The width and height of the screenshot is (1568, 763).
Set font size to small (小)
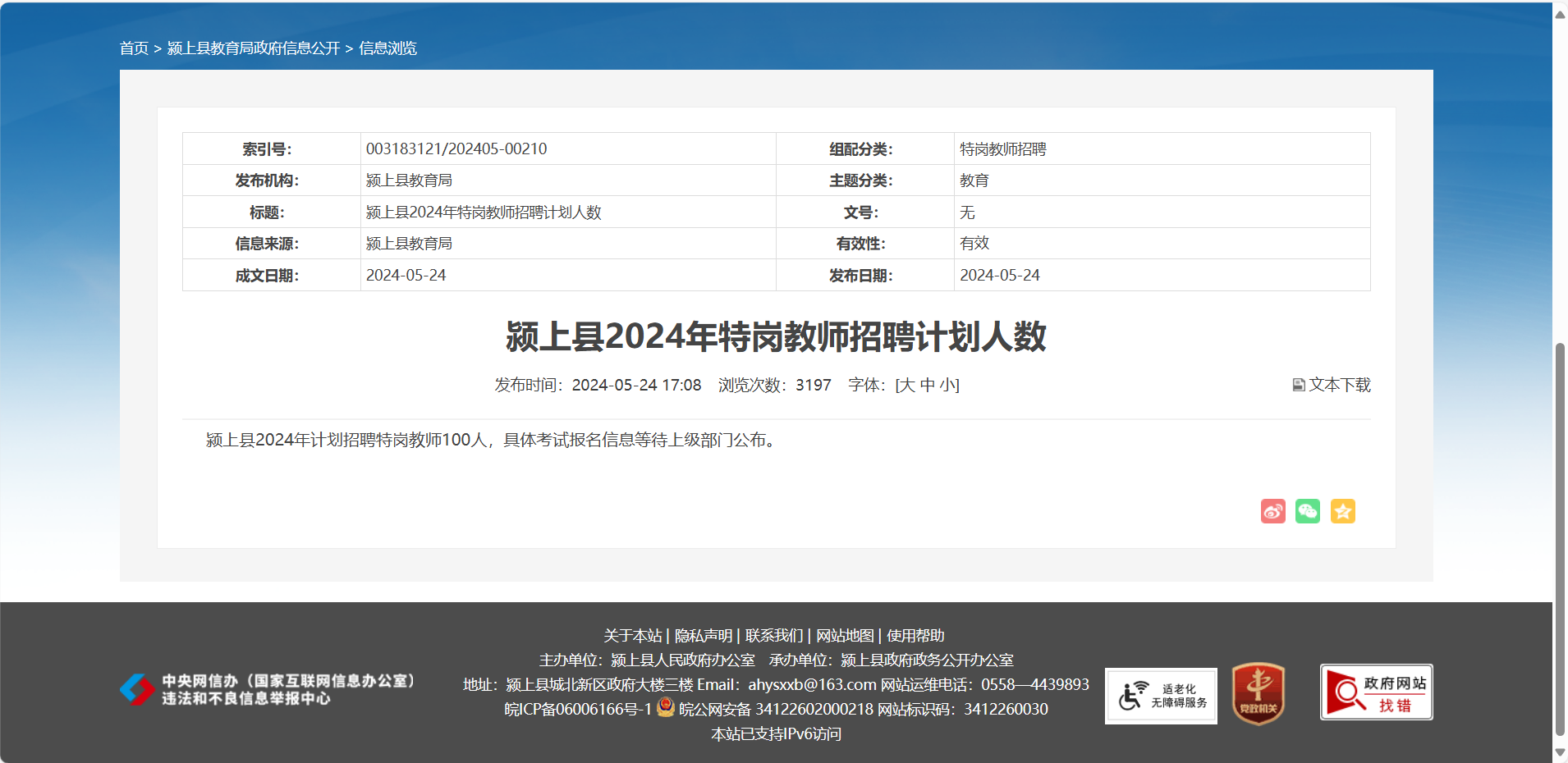[947, 385]
